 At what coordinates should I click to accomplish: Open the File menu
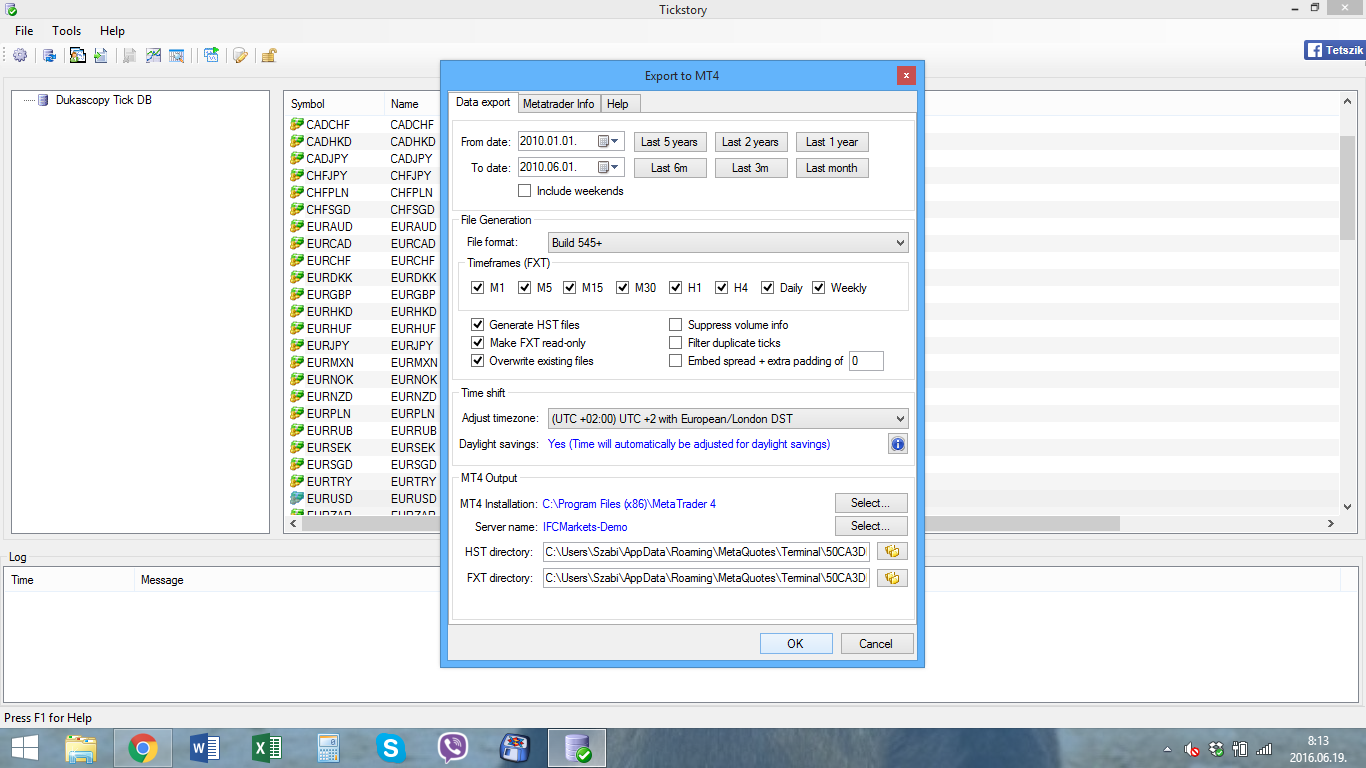[24, 31]
